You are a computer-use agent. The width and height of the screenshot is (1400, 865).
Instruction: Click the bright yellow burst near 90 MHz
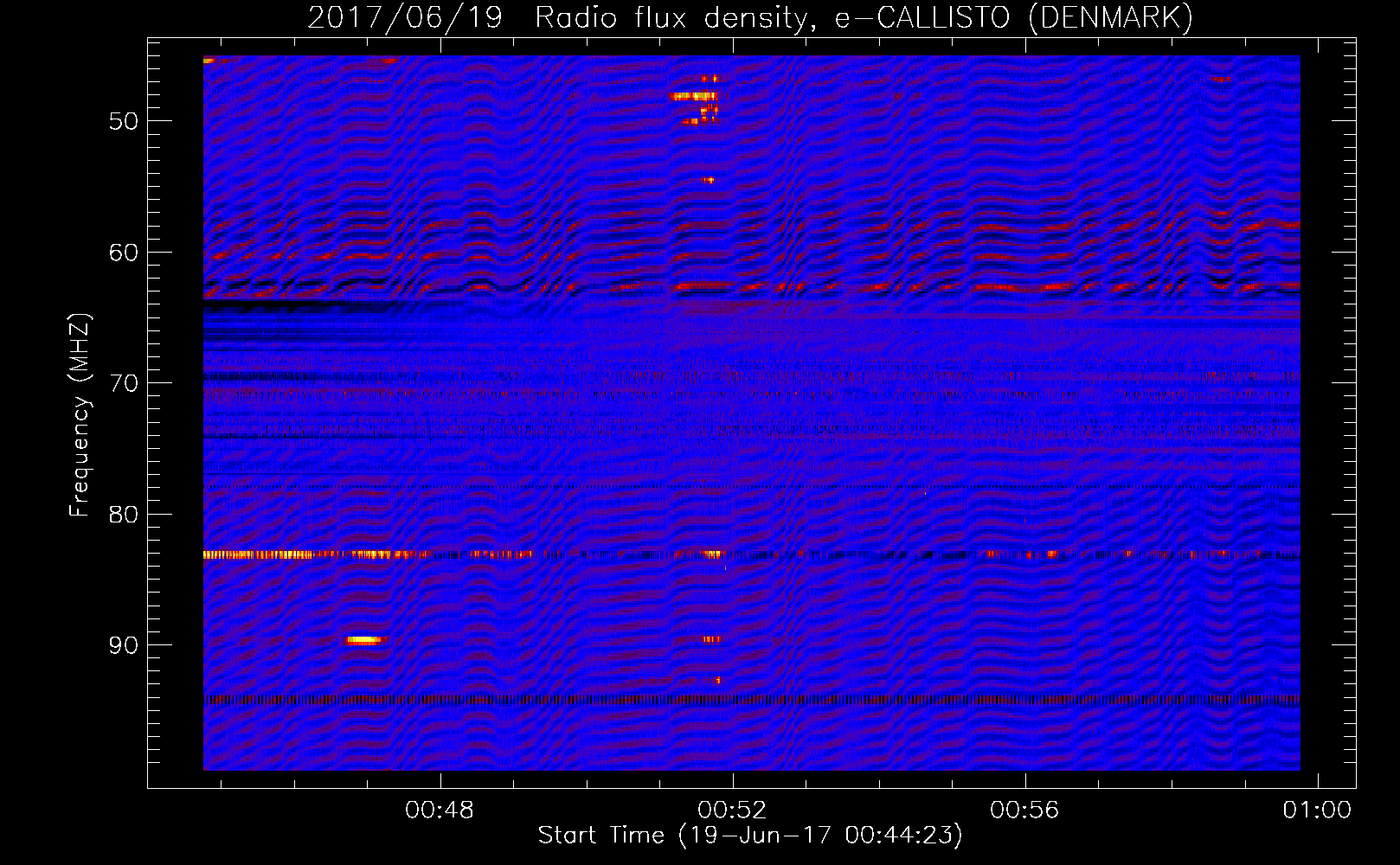click(363, 640)
